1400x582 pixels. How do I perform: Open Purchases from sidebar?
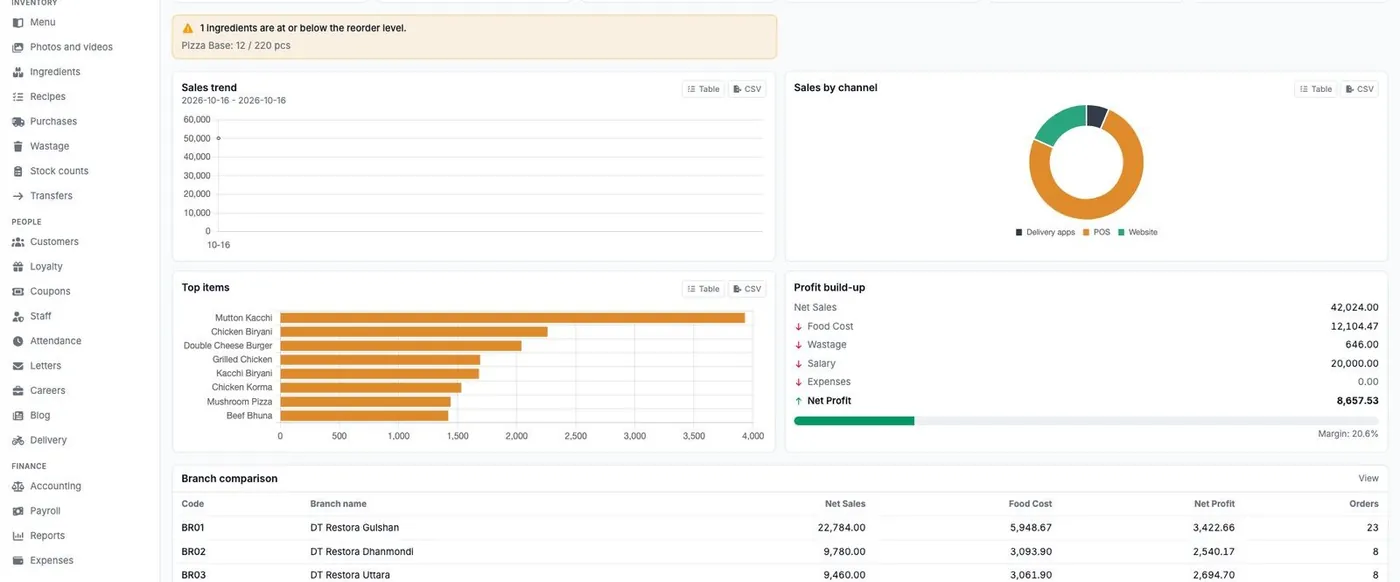click(x=53, y=121)
